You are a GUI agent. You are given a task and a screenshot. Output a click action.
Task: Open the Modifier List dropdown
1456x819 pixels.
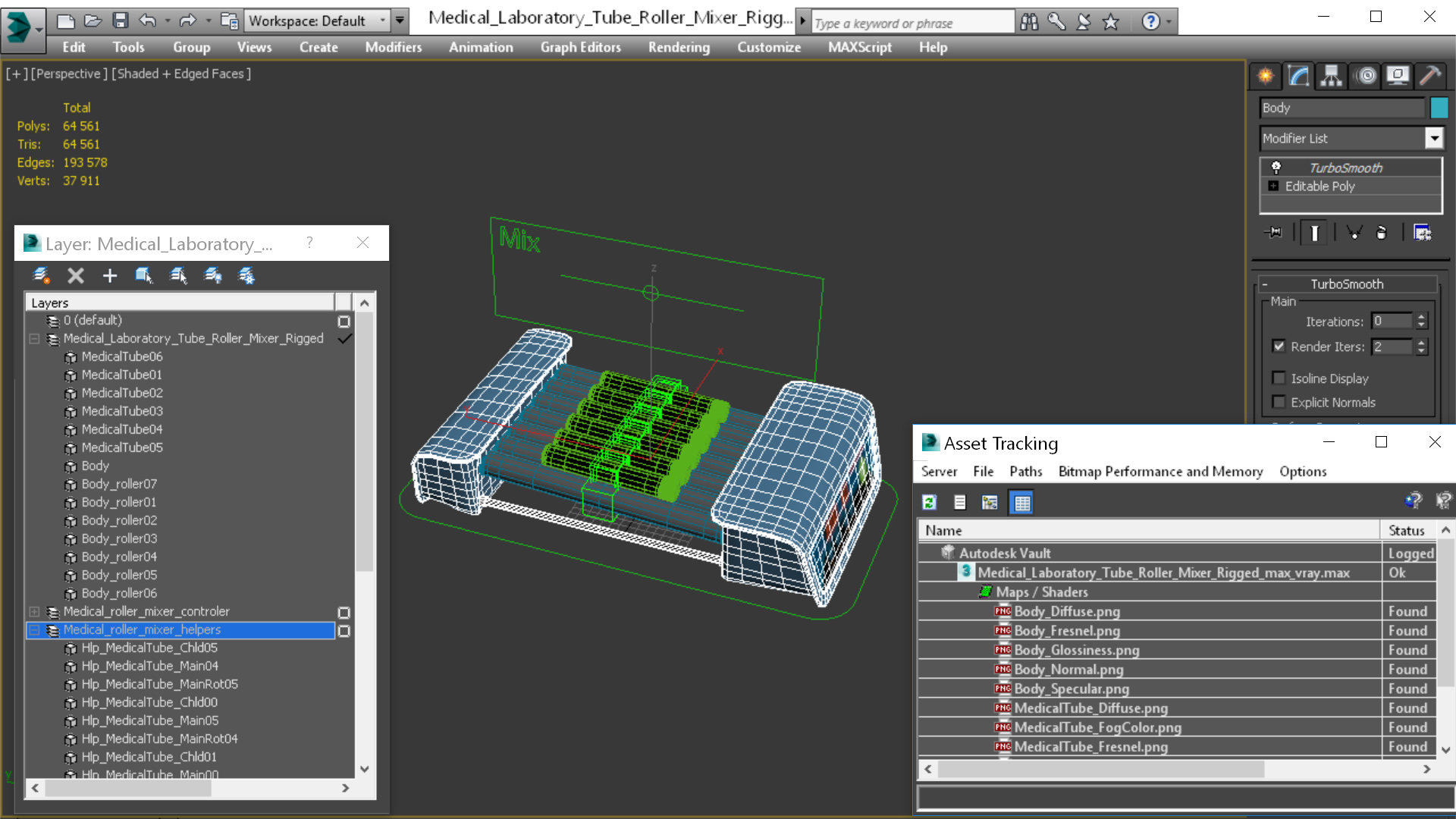pos(1433,138)
